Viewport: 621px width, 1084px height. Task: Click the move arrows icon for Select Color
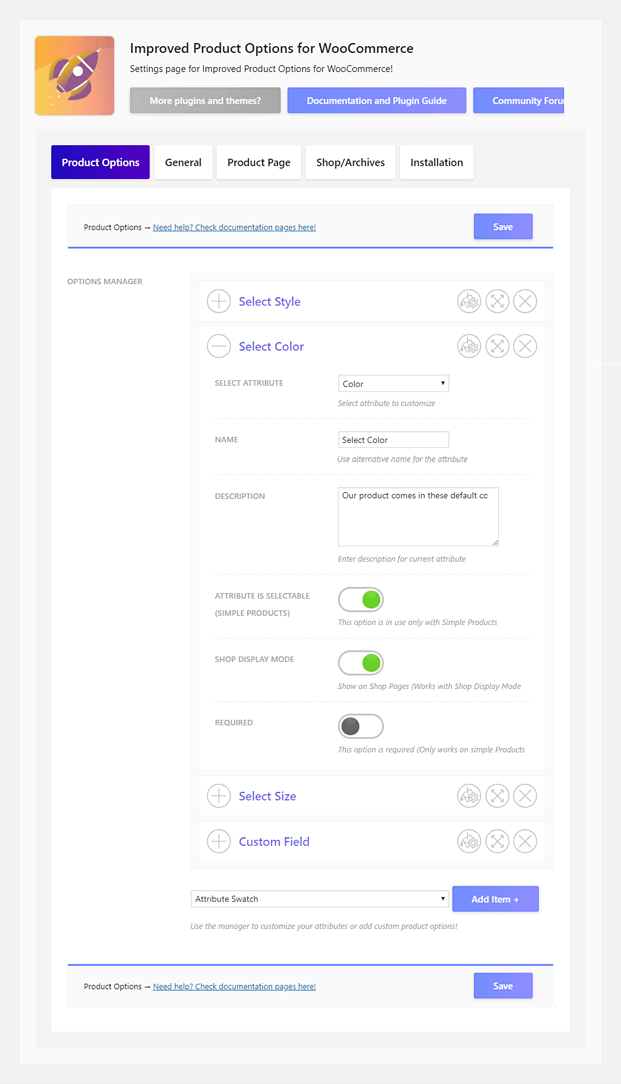click(497, 346)
